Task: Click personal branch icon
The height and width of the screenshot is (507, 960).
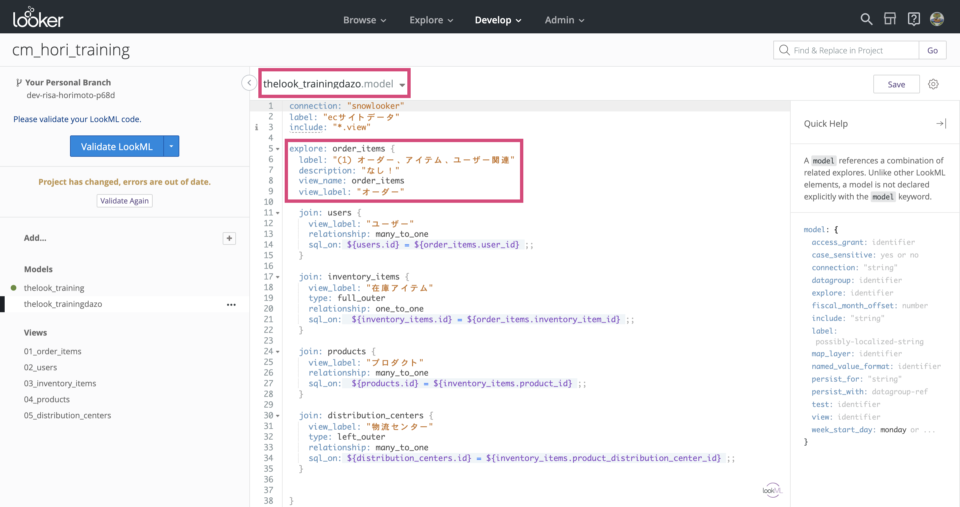Action: coord(18,82)
